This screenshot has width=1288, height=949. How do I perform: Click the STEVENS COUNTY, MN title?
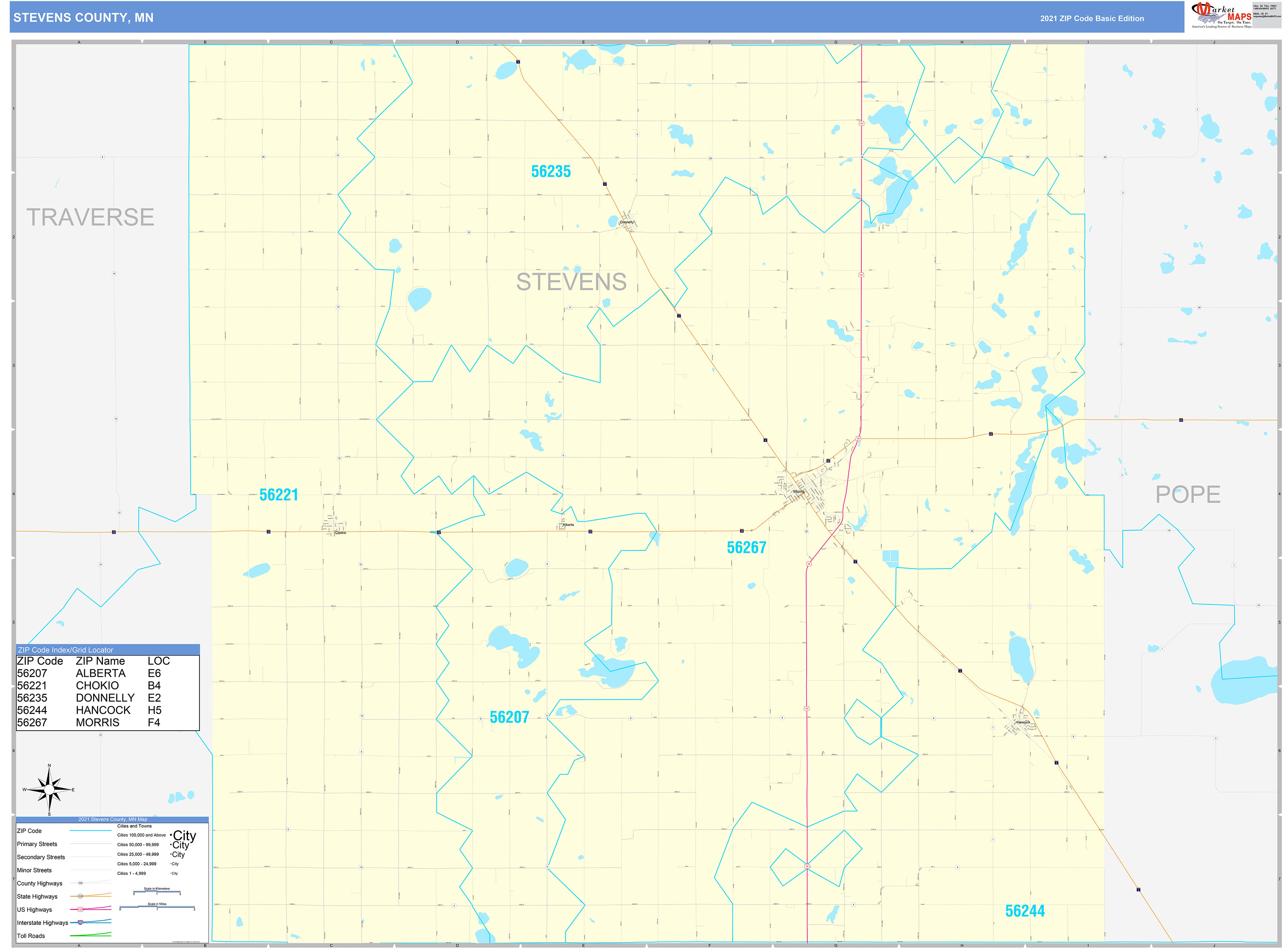coord(83,18)
